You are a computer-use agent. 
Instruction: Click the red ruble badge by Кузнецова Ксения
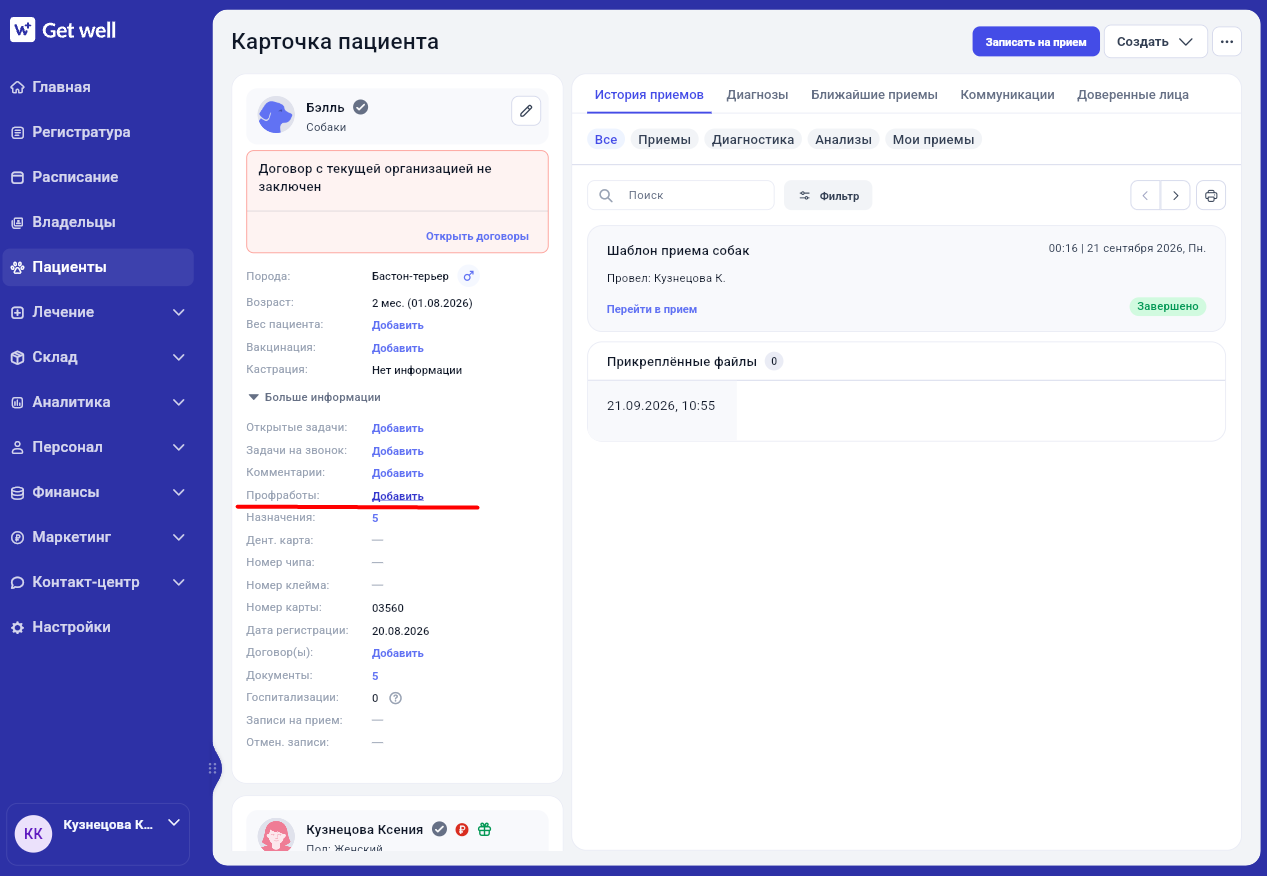pyautogui.click(x=462, y=829)
